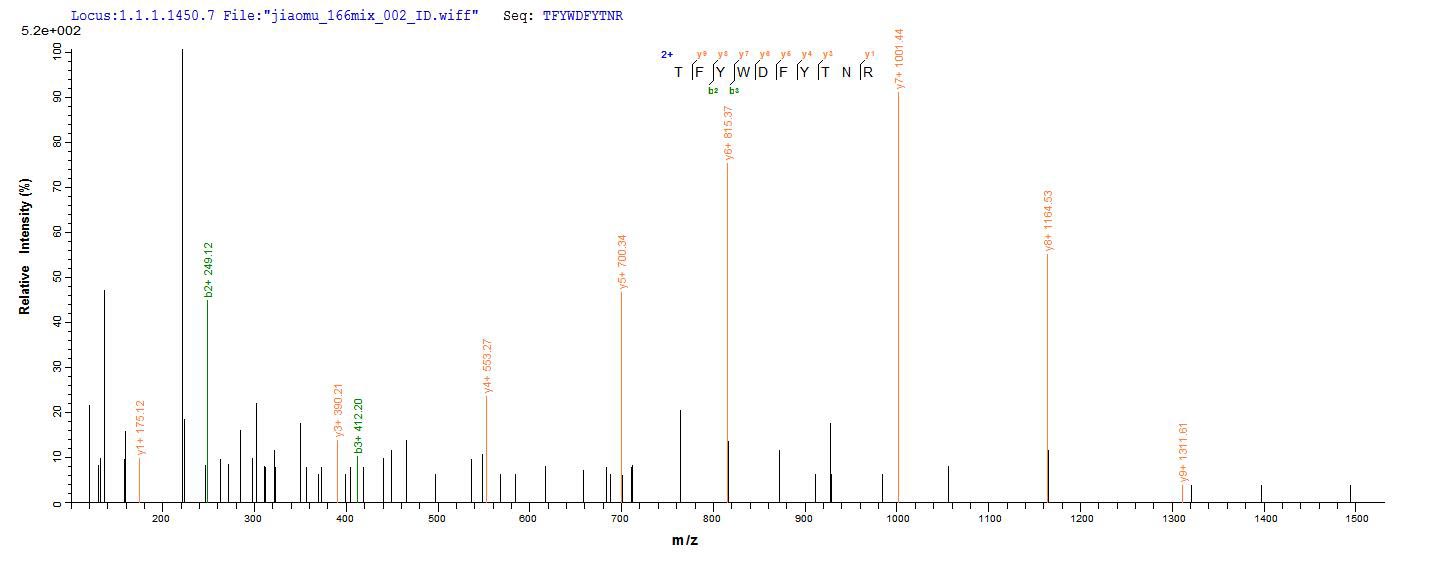The width and height of the screenshot is (1436, 562).
Task: Click the green b3+ 412.20 label
Action: [x=359, y=425]
